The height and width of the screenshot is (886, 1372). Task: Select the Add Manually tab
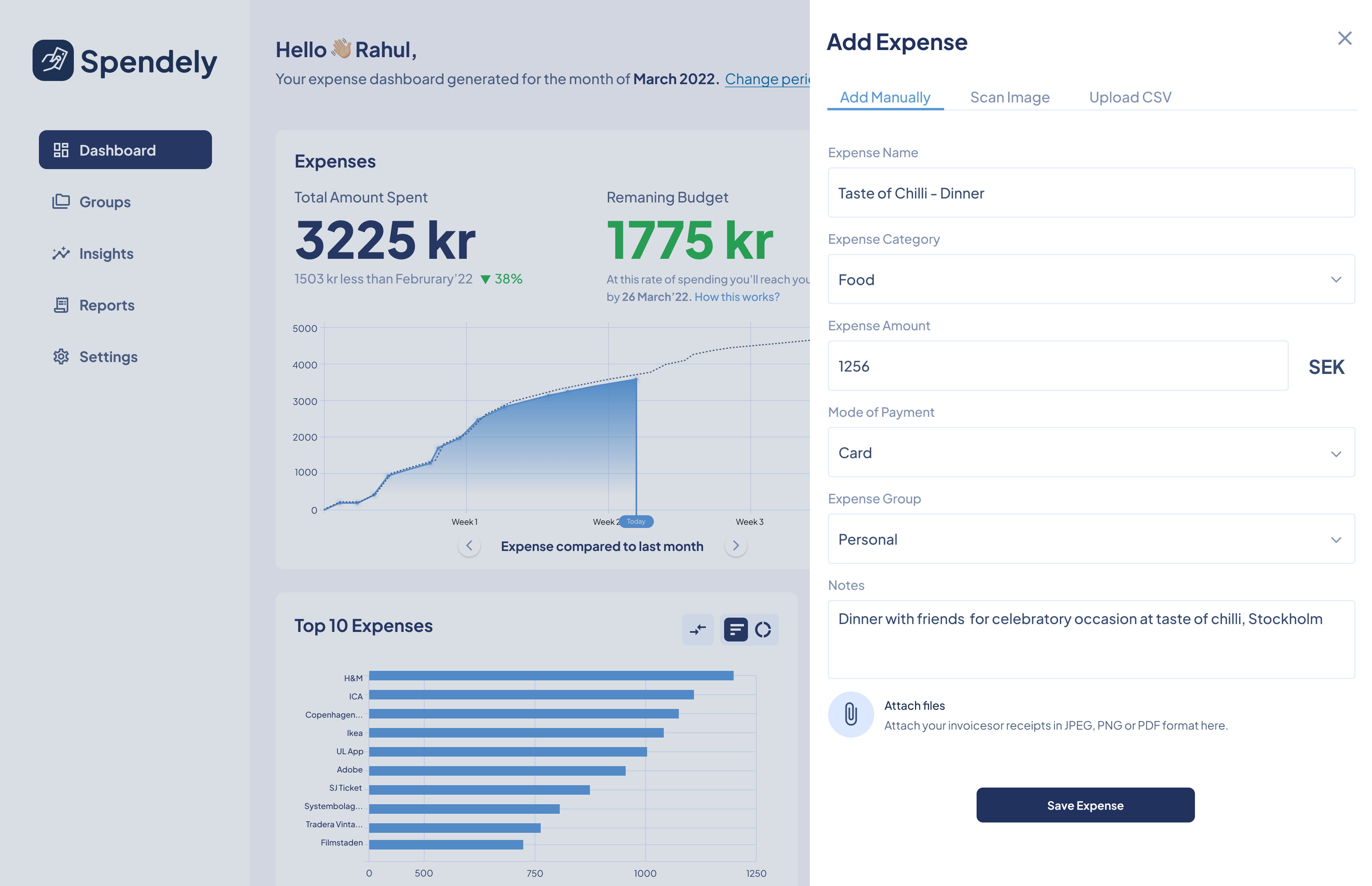coord(885,97)
